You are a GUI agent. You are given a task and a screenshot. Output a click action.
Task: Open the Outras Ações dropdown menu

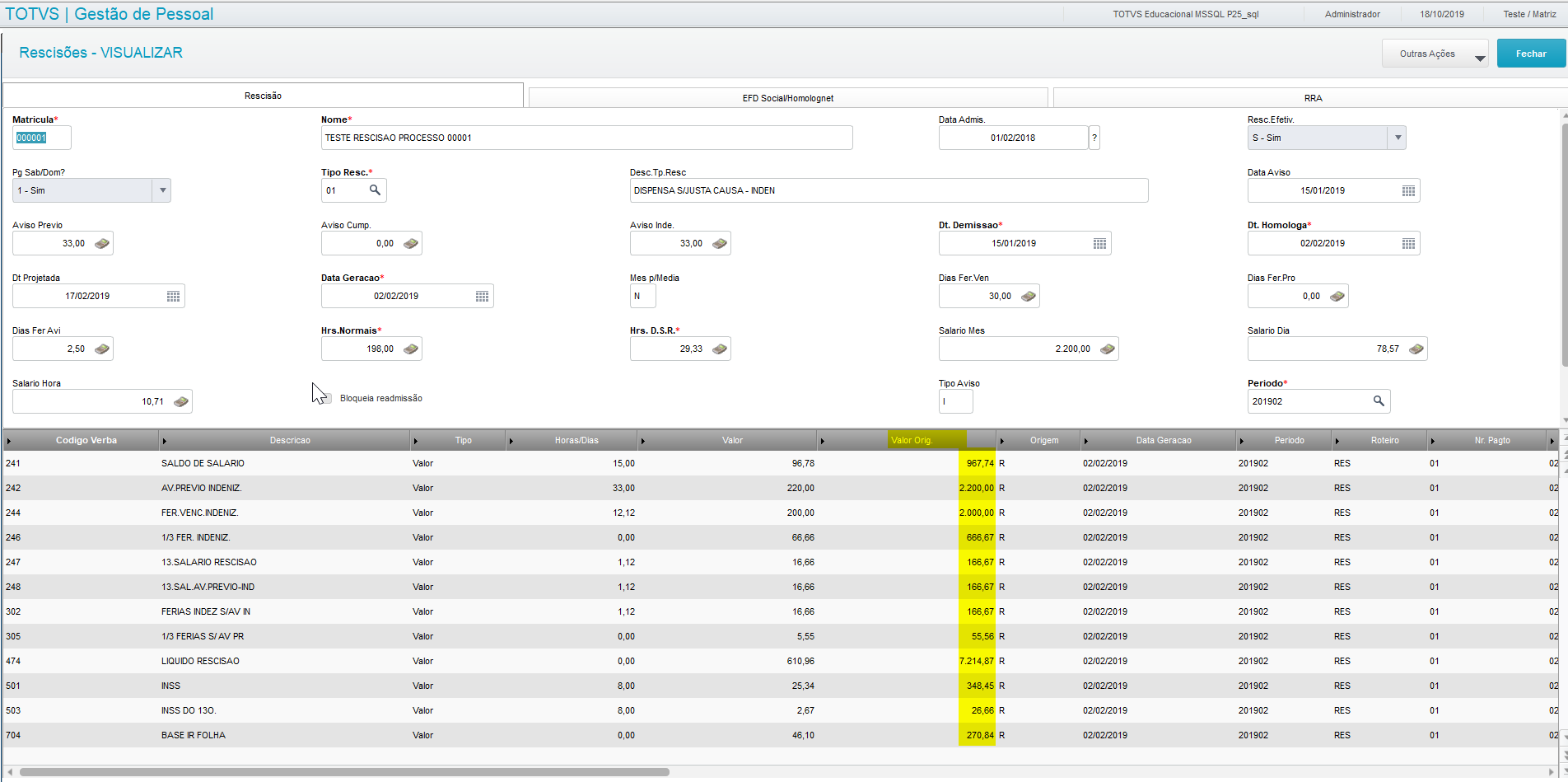[1435, 54]
